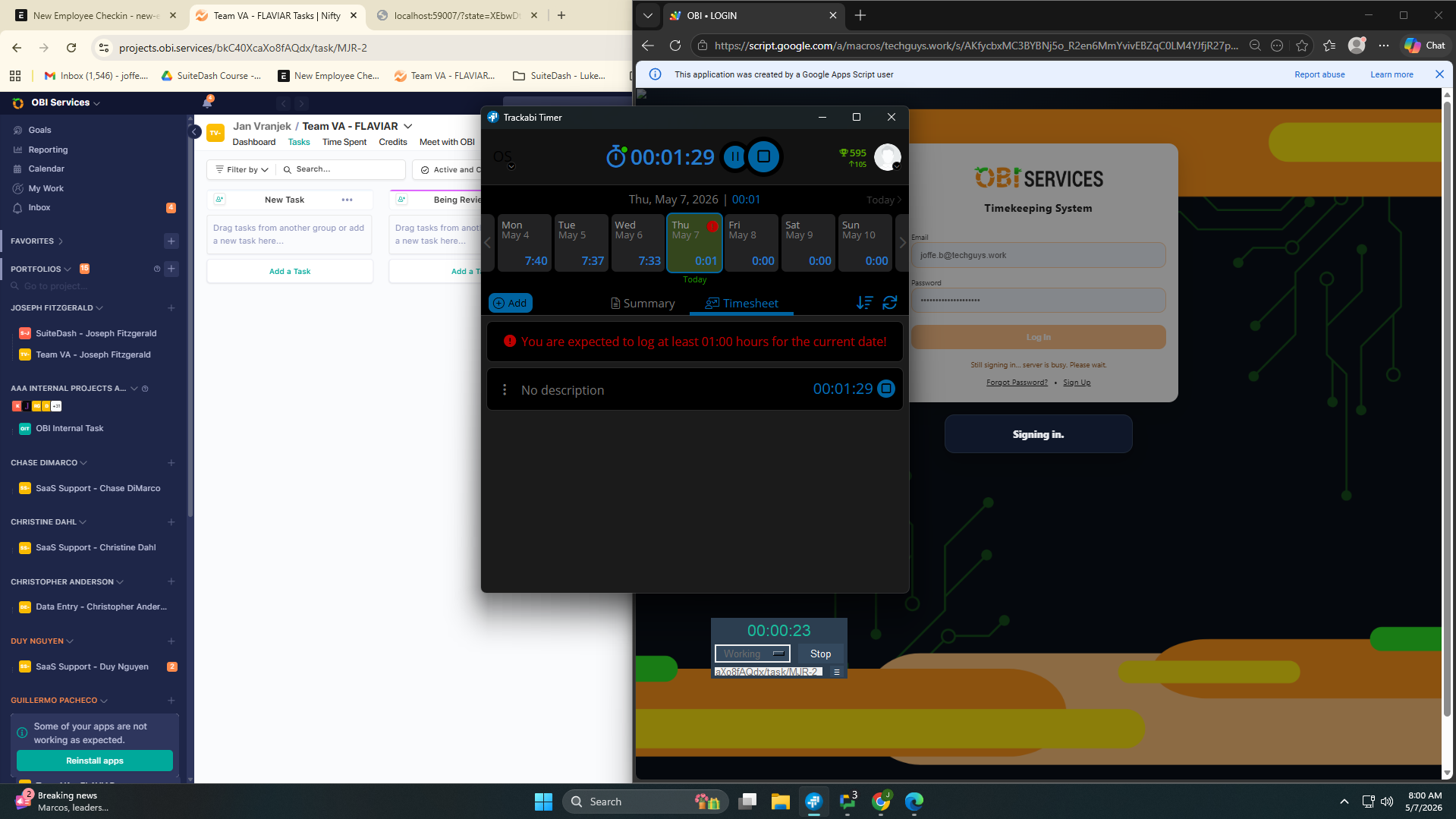Open the Meet with OBI tab
1456x819 pixels.
pos(447,142)
